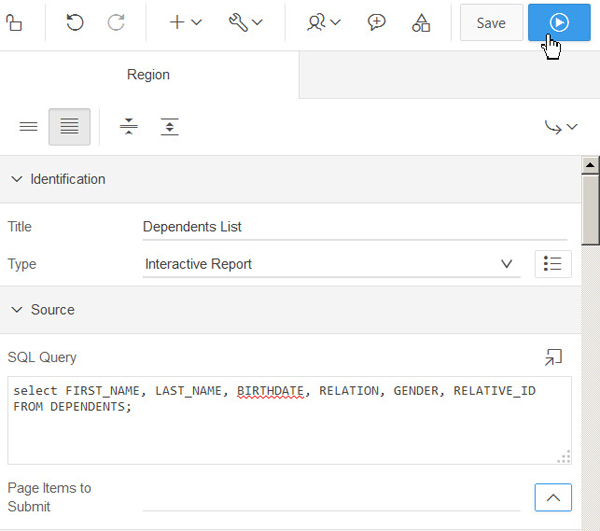Click the Save button
600x531 pixels.
[491, 22]
